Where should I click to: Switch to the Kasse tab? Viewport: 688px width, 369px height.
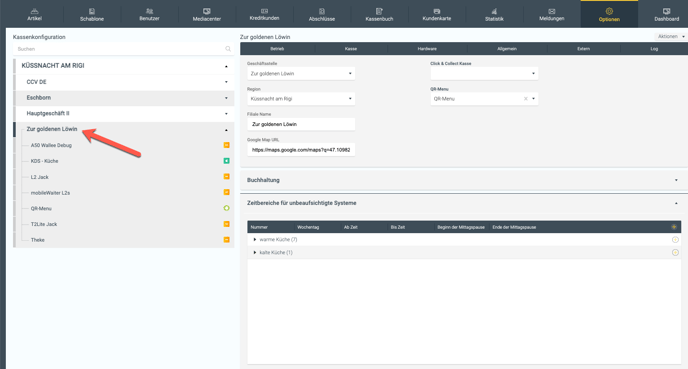click(x=351, y=49)
